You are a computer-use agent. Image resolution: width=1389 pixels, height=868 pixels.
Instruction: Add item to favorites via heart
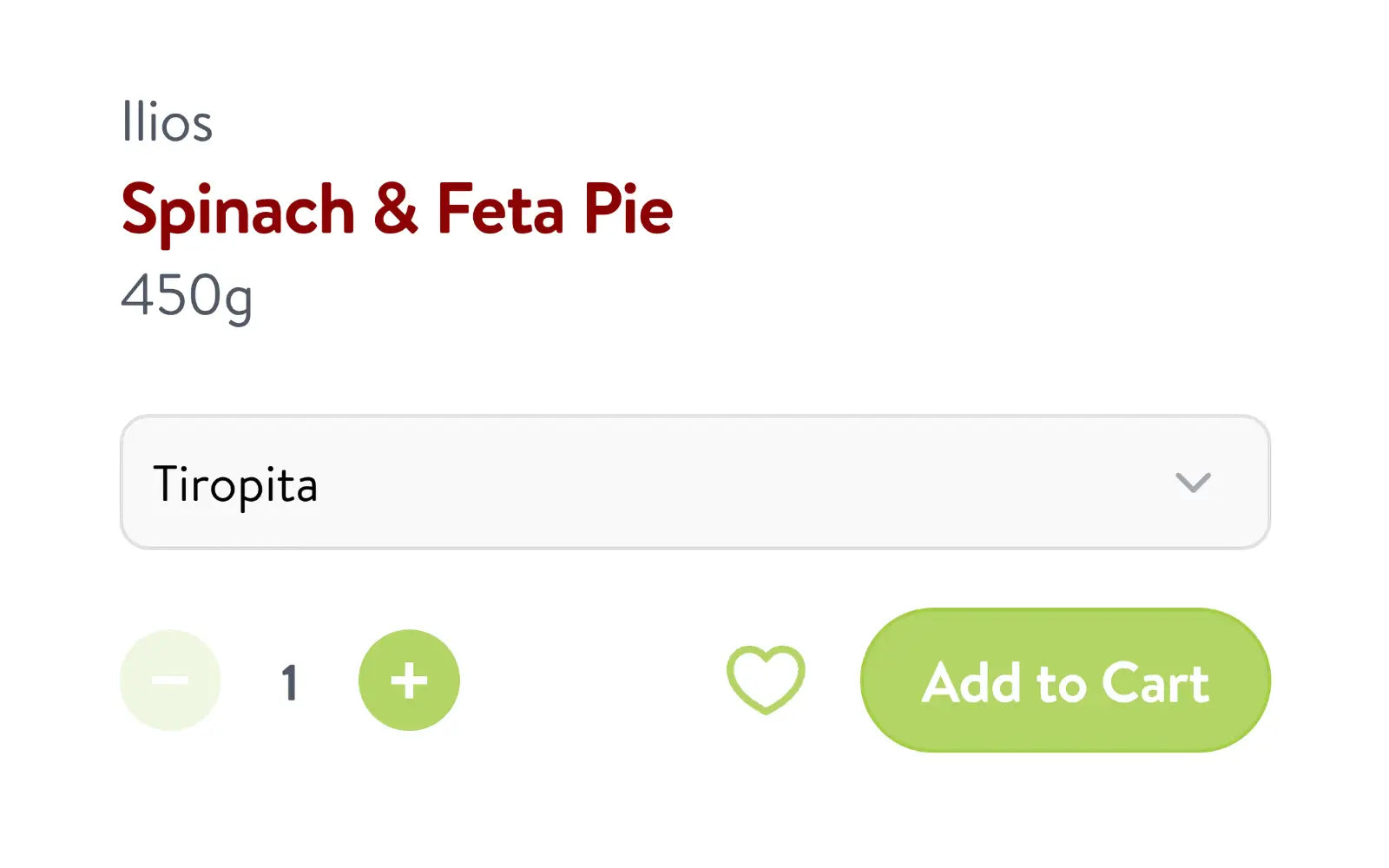click(x=765, y=680)
